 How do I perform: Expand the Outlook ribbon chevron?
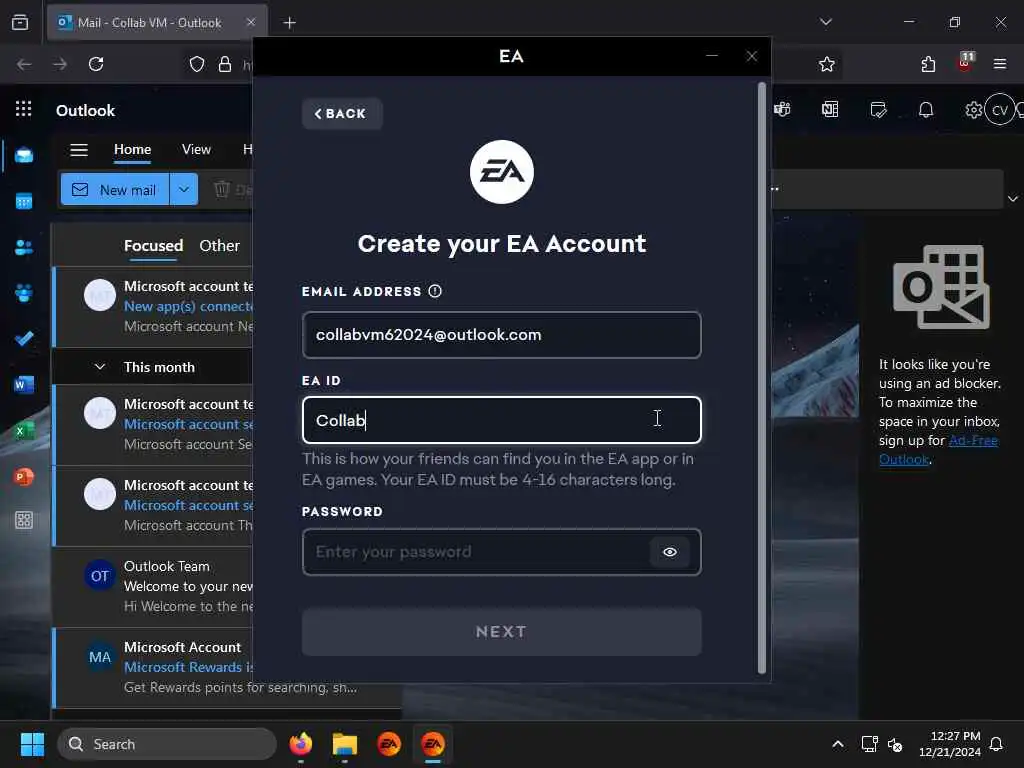coord(1012,199)
